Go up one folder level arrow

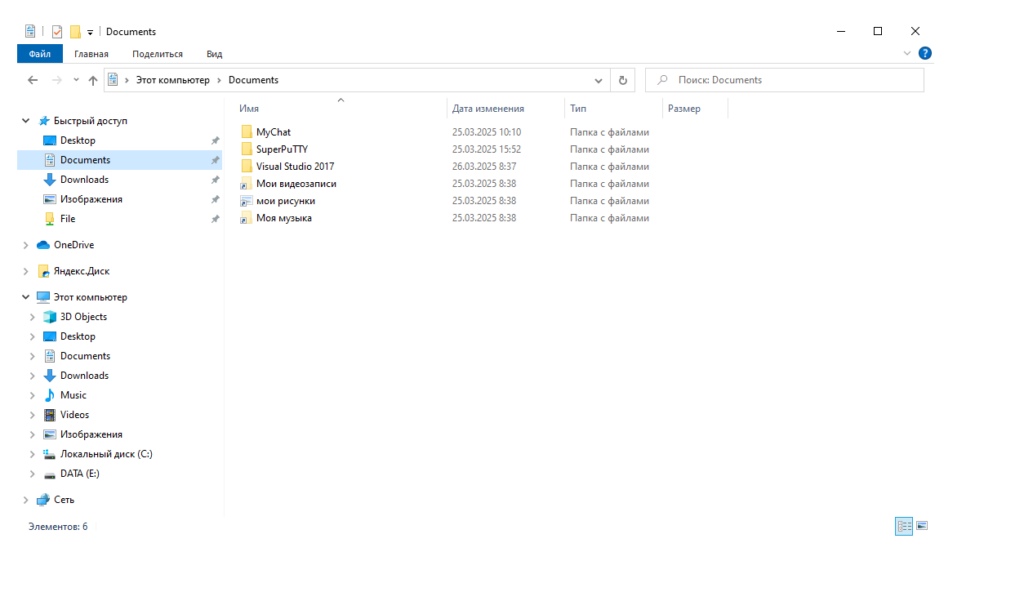[x=93, y=80]
